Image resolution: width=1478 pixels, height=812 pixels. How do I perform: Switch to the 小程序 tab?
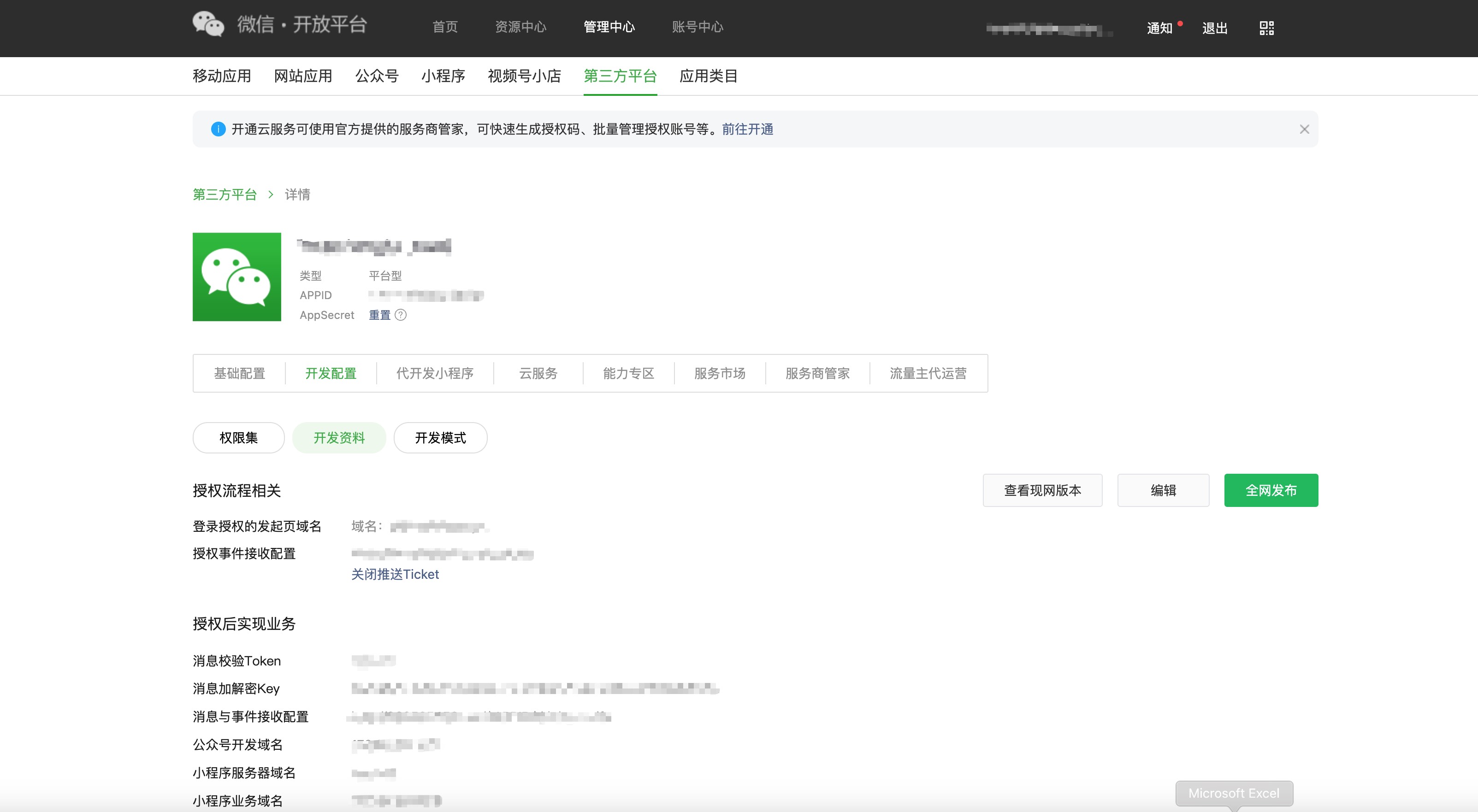443,76
